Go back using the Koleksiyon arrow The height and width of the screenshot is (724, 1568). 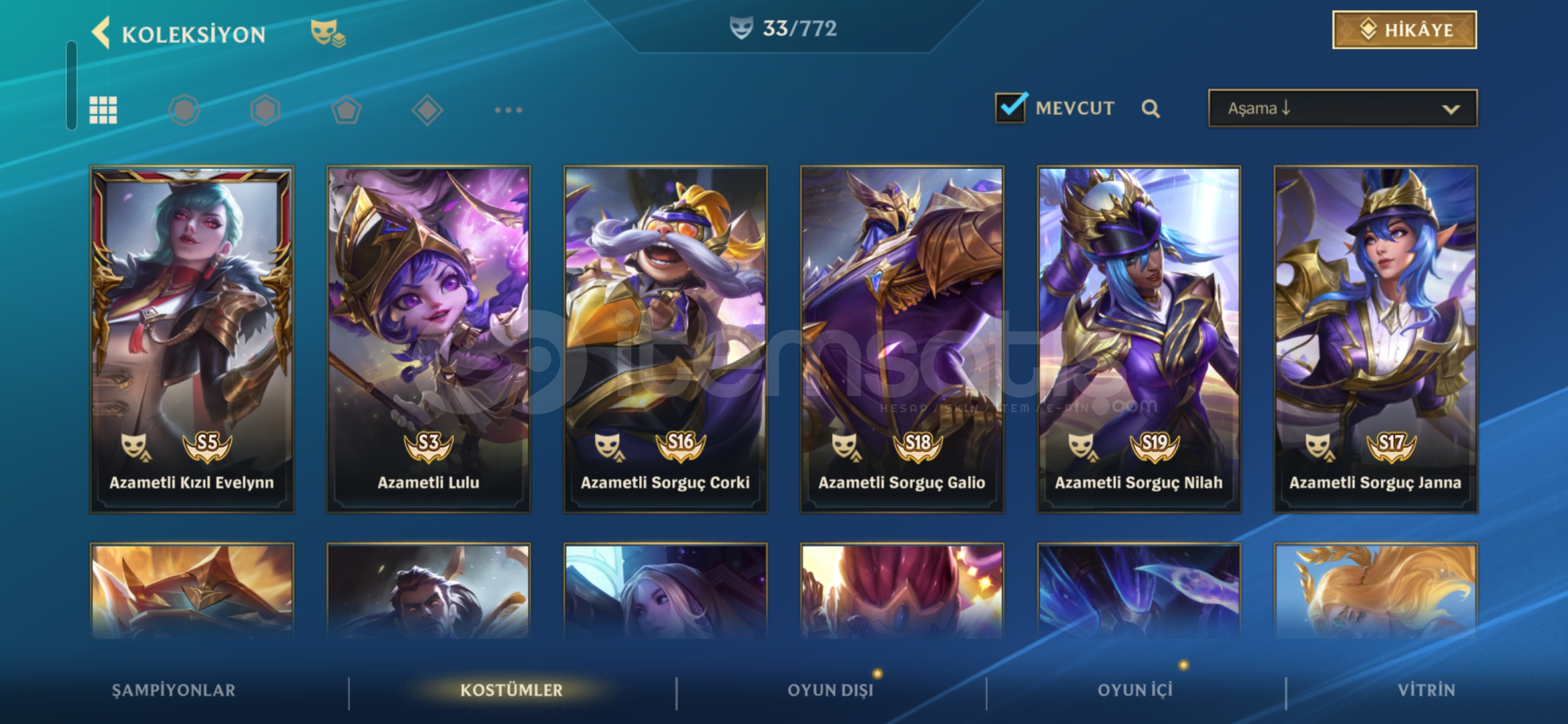101,33
